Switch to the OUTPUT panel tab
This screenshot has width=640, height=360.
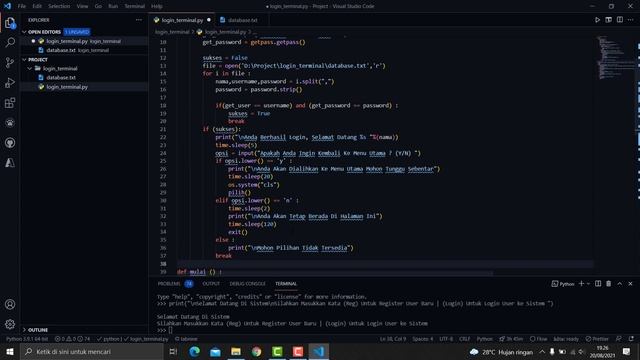click(211, 284)
